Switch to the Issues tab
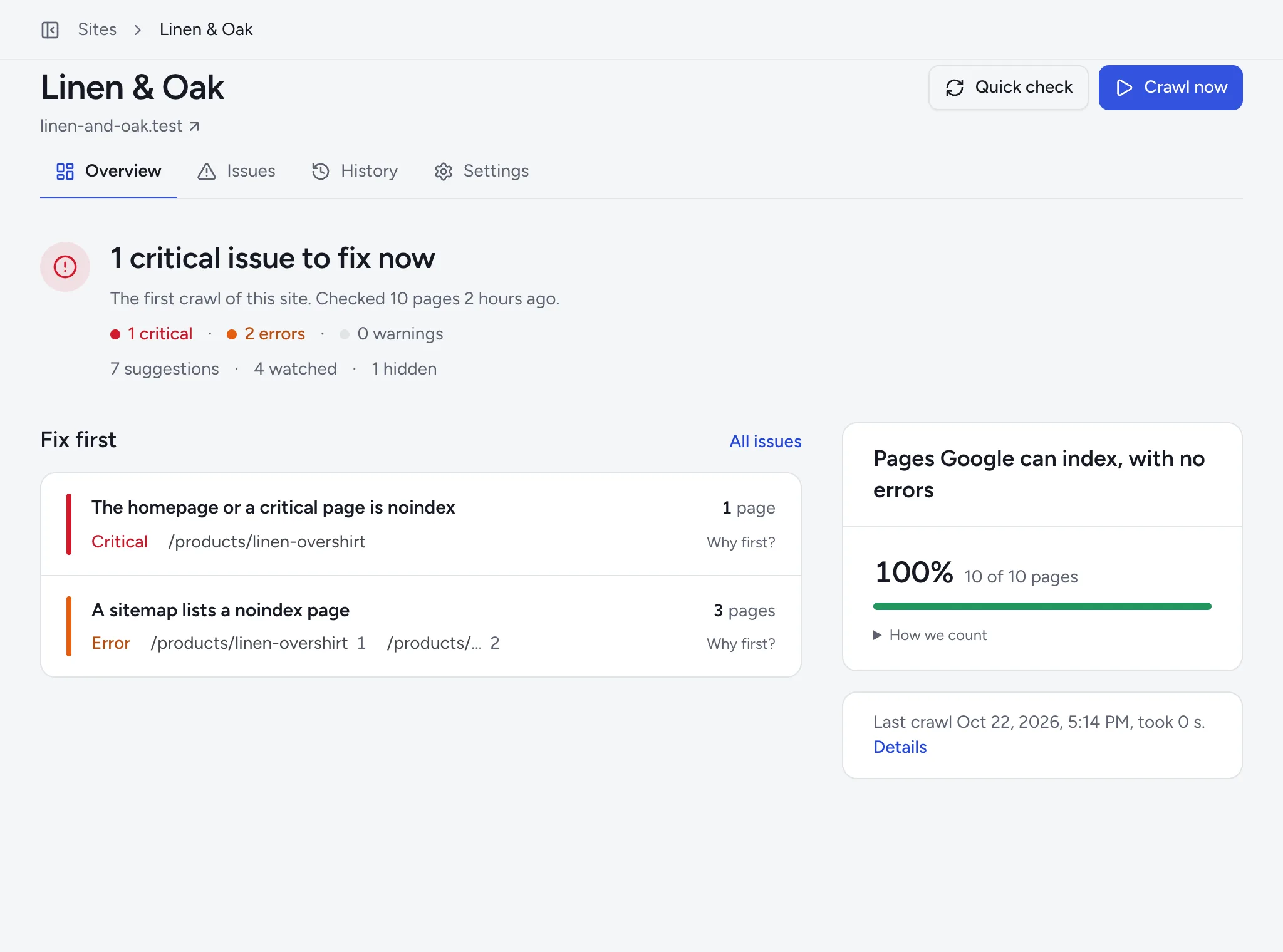Screen dimensions: 1283x952 tap(236, 172)
